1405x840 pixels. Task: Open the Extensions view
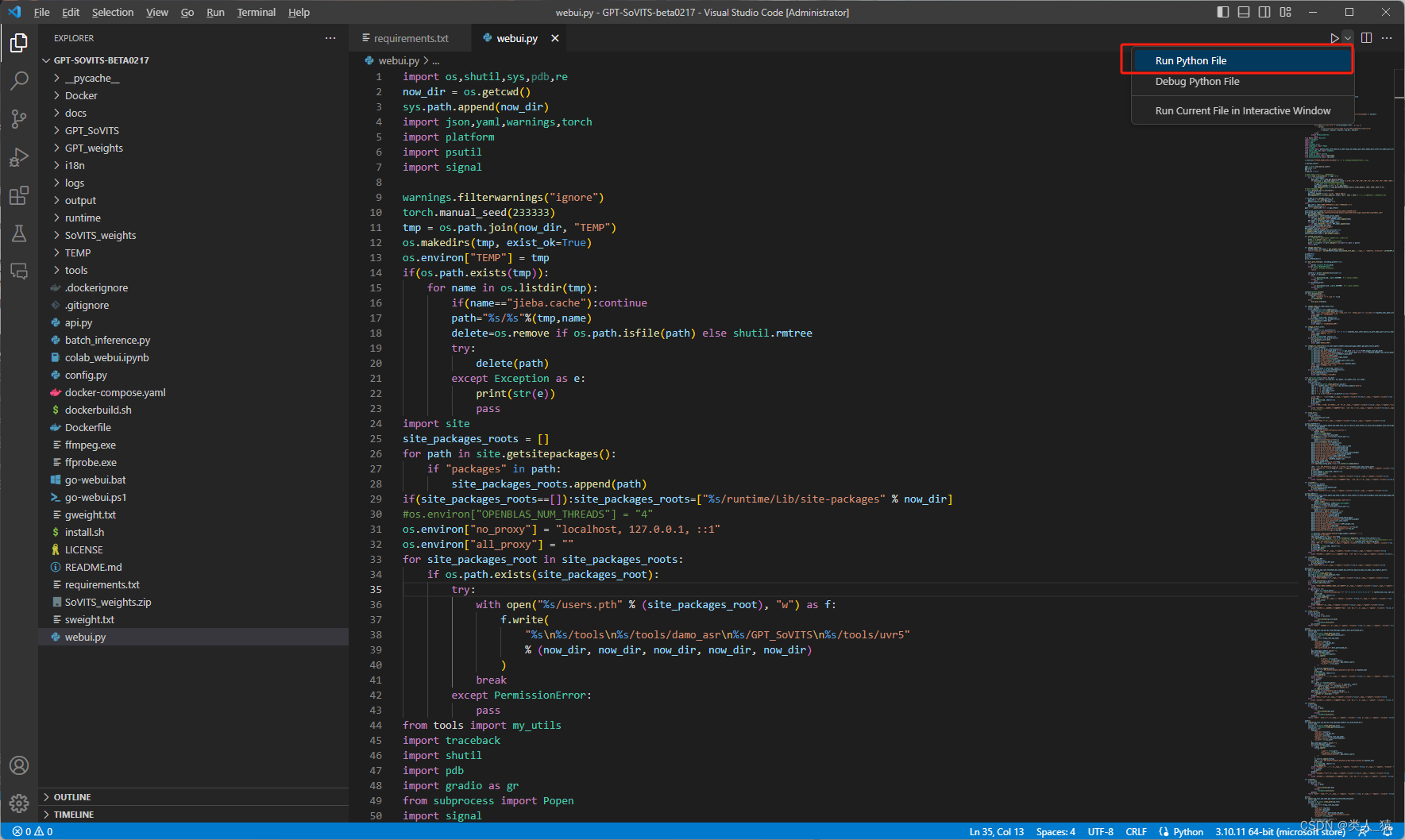[19, 195]
